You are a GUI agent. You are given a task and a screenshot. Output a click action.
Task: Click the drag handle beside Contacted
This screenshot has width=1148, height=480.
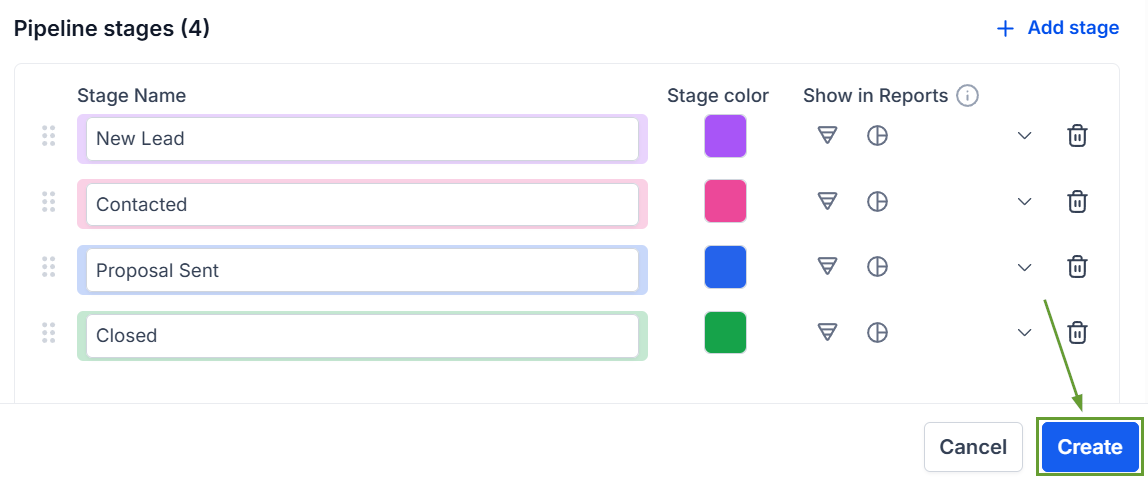pyautogui.click(x=48, y=202)
